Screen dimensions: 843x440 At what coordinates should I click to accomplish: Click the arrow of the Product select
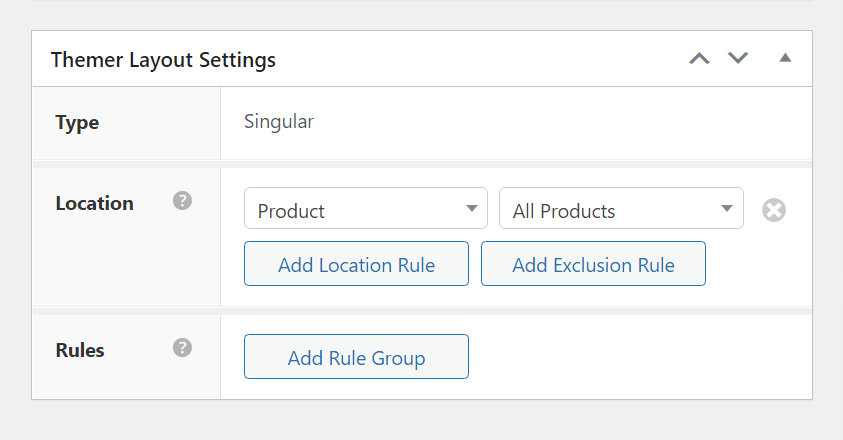tap(471, 209)
